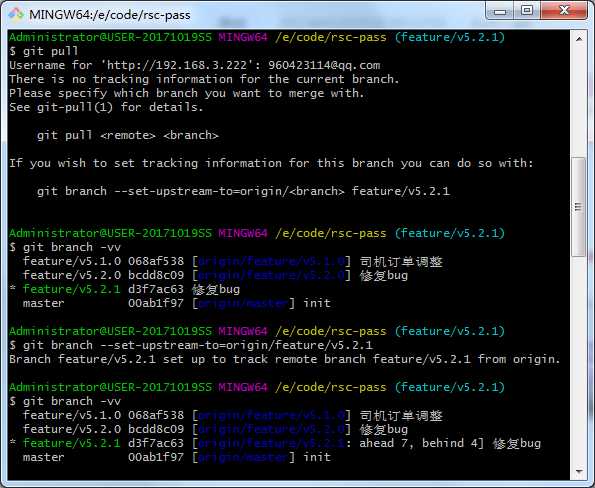Click the QQ email username text
This screenshot has width=595, height=488.
pos(324,65)
